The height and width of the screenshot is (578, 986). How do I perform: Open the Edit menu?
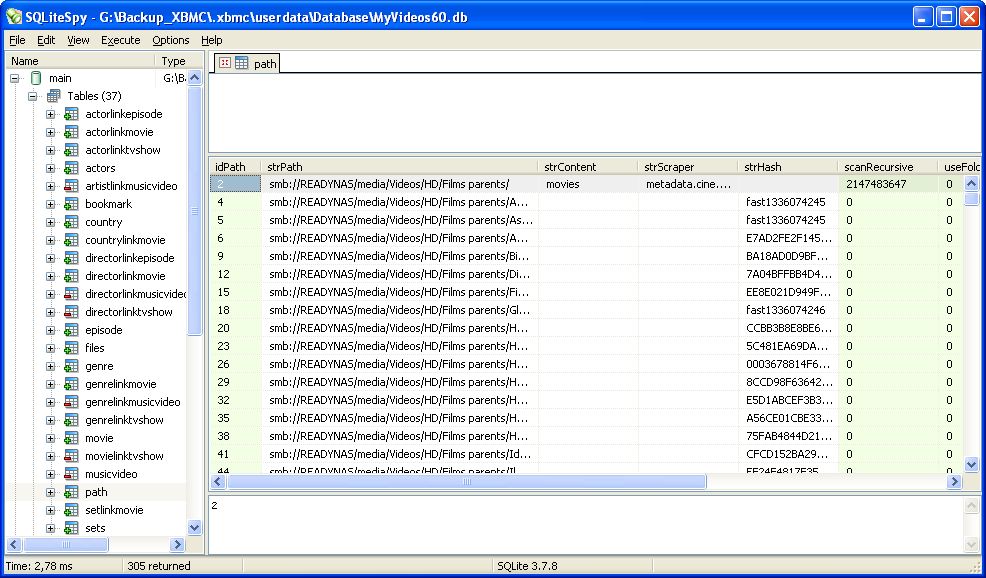[46, 40]
